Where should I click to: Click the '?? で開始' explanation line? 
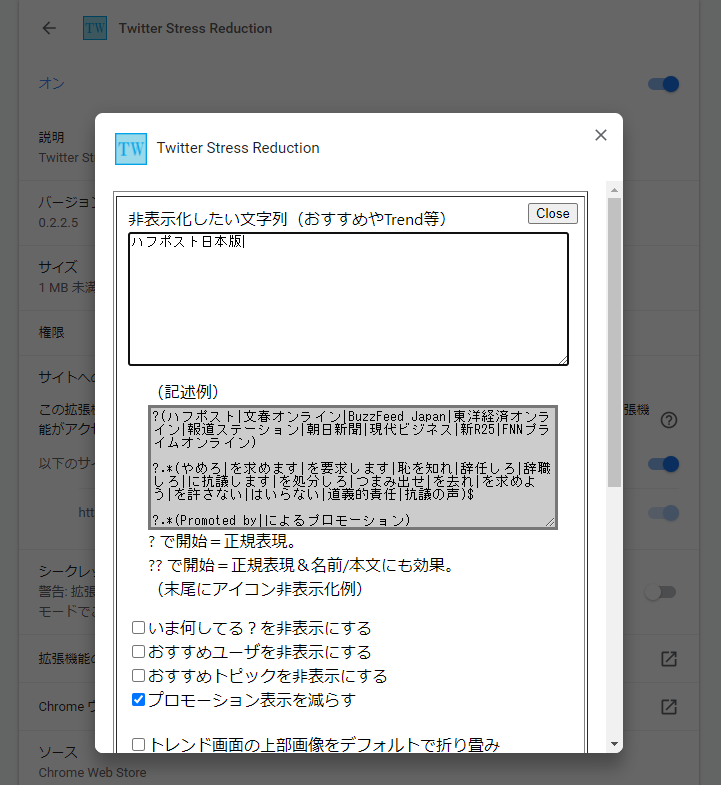pyautogui.click(x=301, y=565)
